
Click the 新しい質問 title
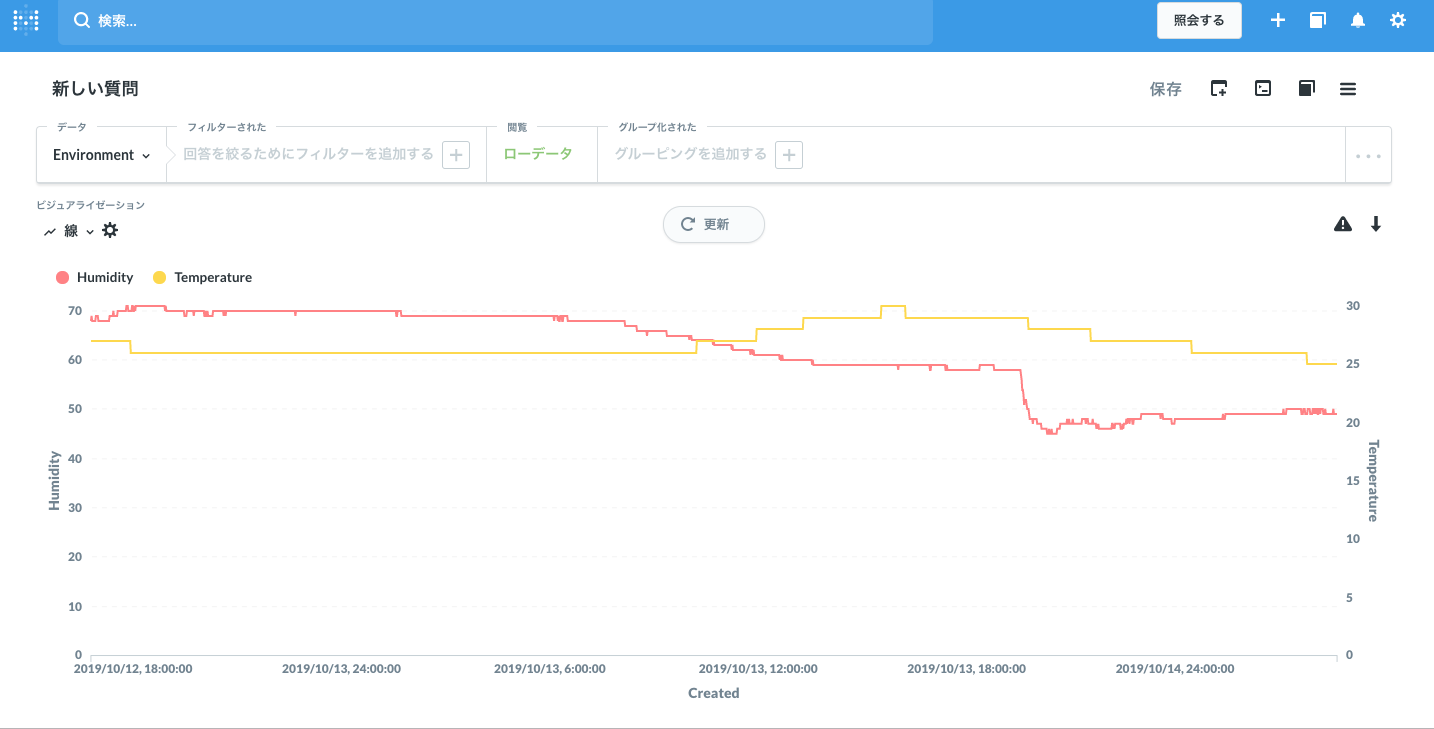(95, 89)
